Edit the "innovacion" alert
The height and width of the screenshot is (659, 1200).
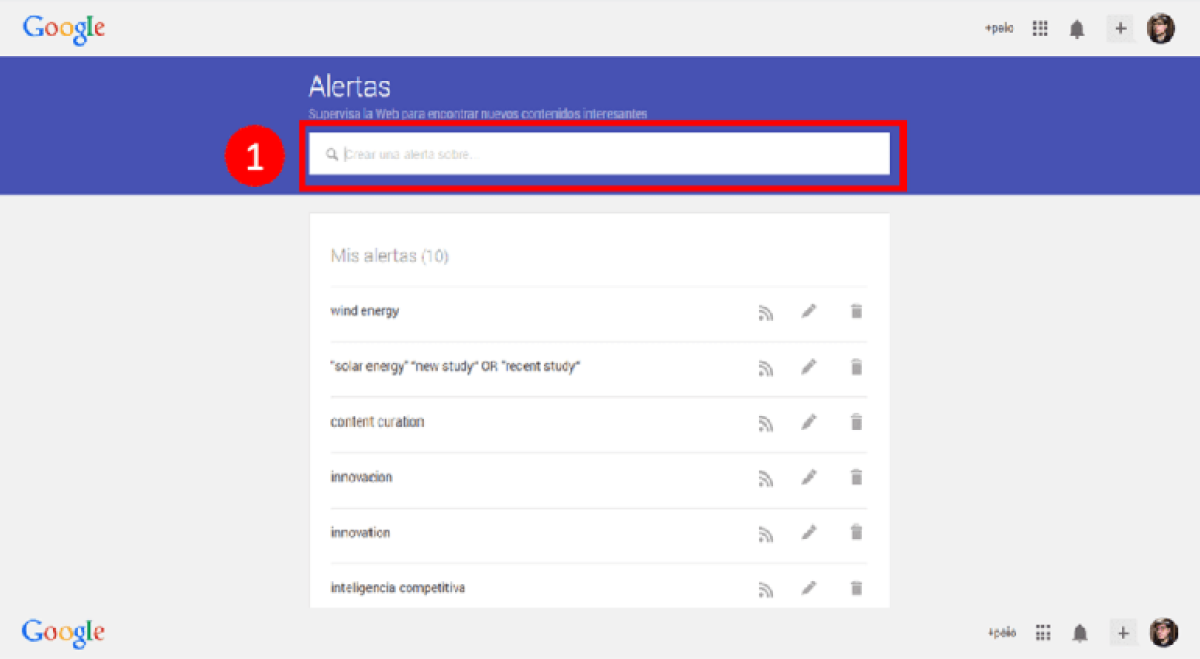(809, 477)
